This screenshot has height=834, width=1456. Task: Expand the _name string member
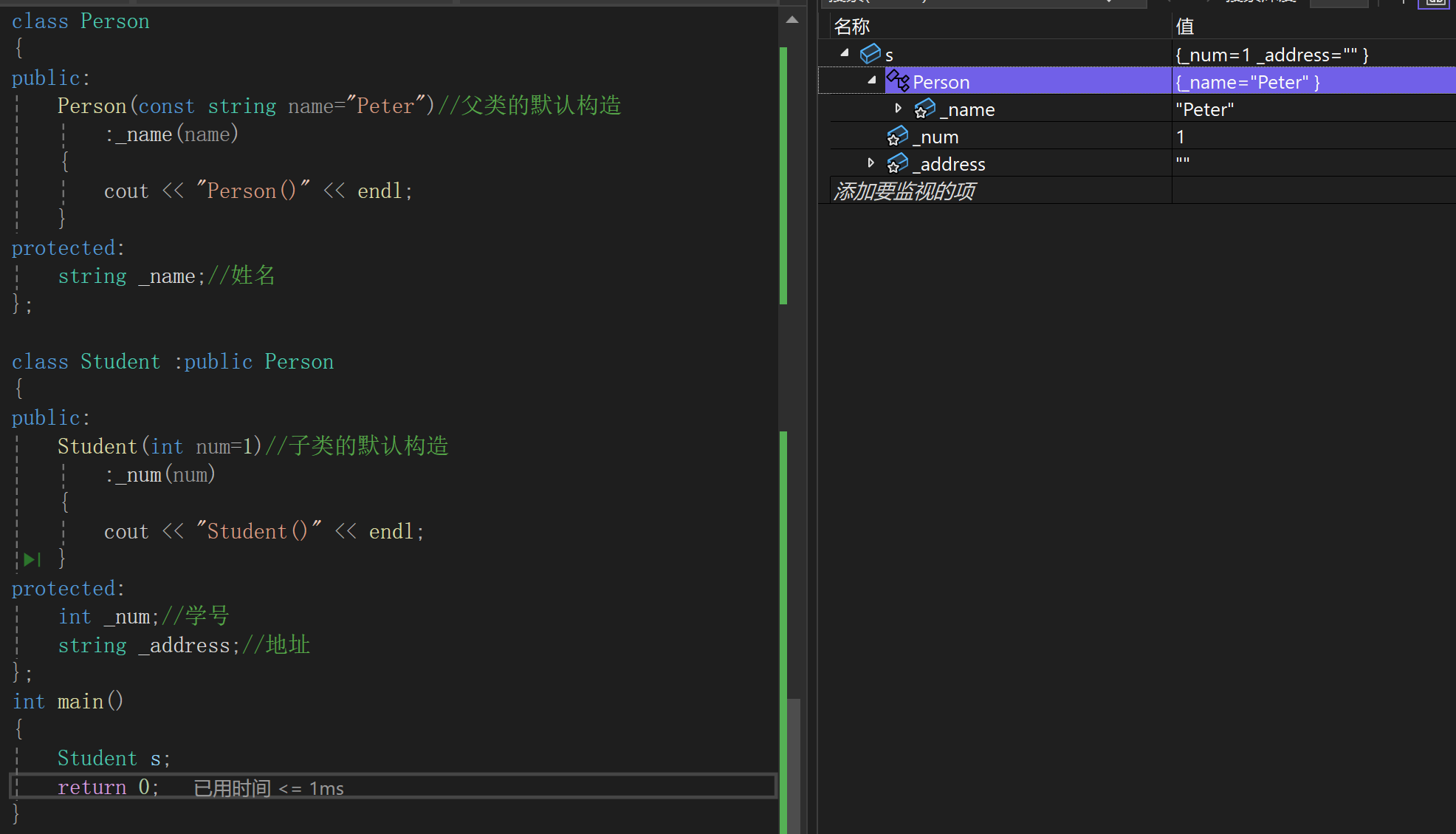tap(898, 109)
